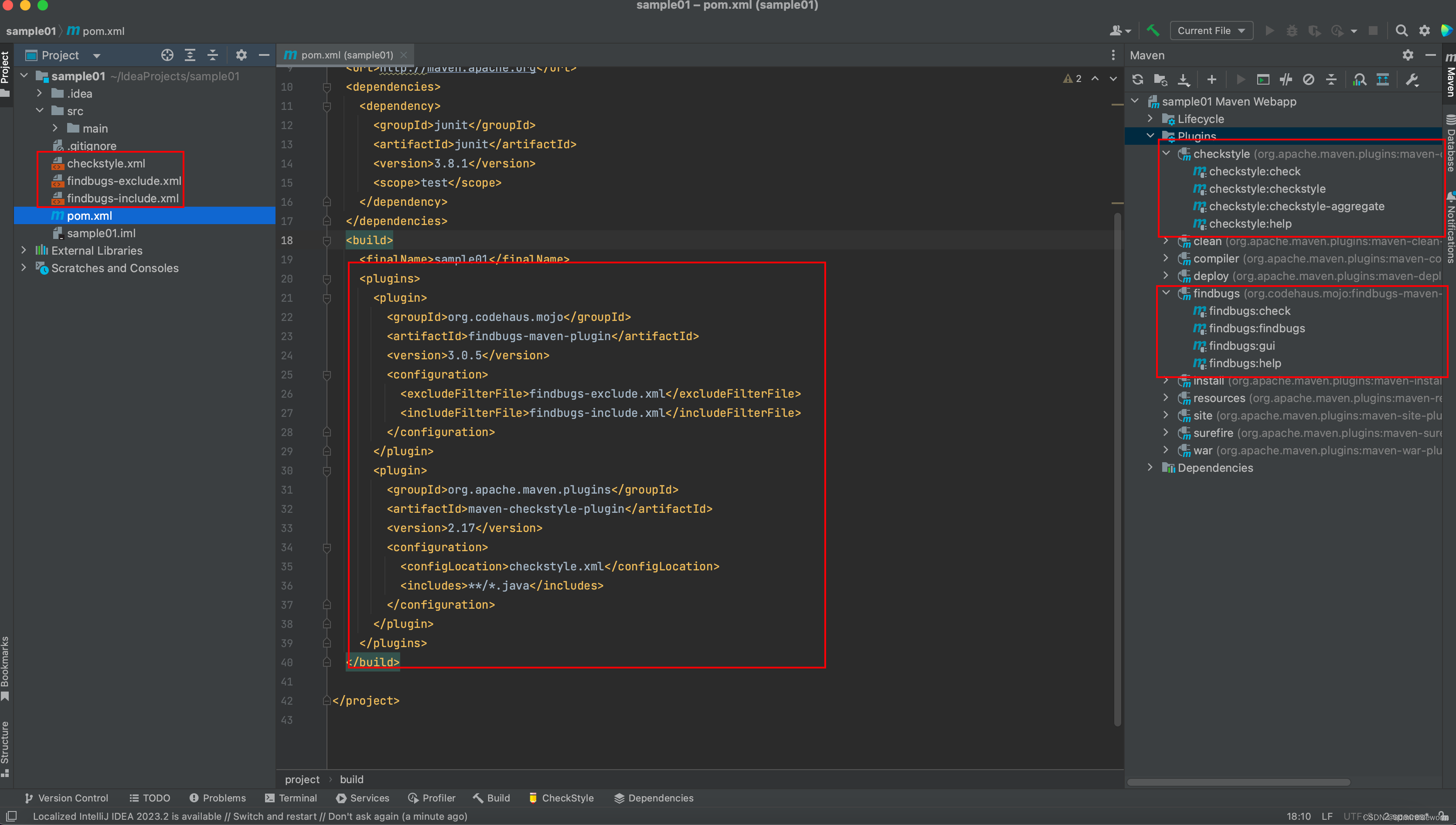This screenshot has height=825, width=1456.
Task: Collapse the checkstyle plugin node
Action: point(1166,153)
